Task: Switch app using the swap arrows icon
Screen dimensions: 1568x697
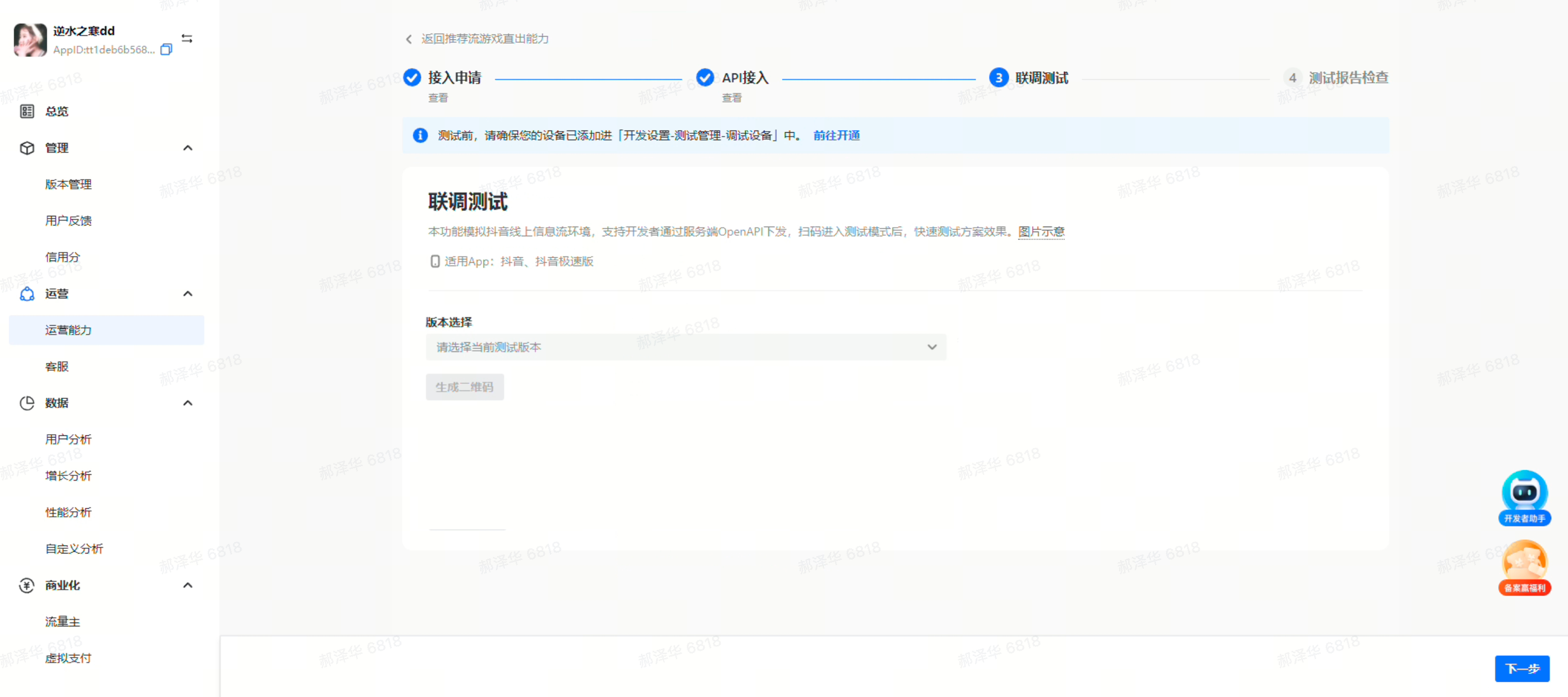Action: pos(187,38)
